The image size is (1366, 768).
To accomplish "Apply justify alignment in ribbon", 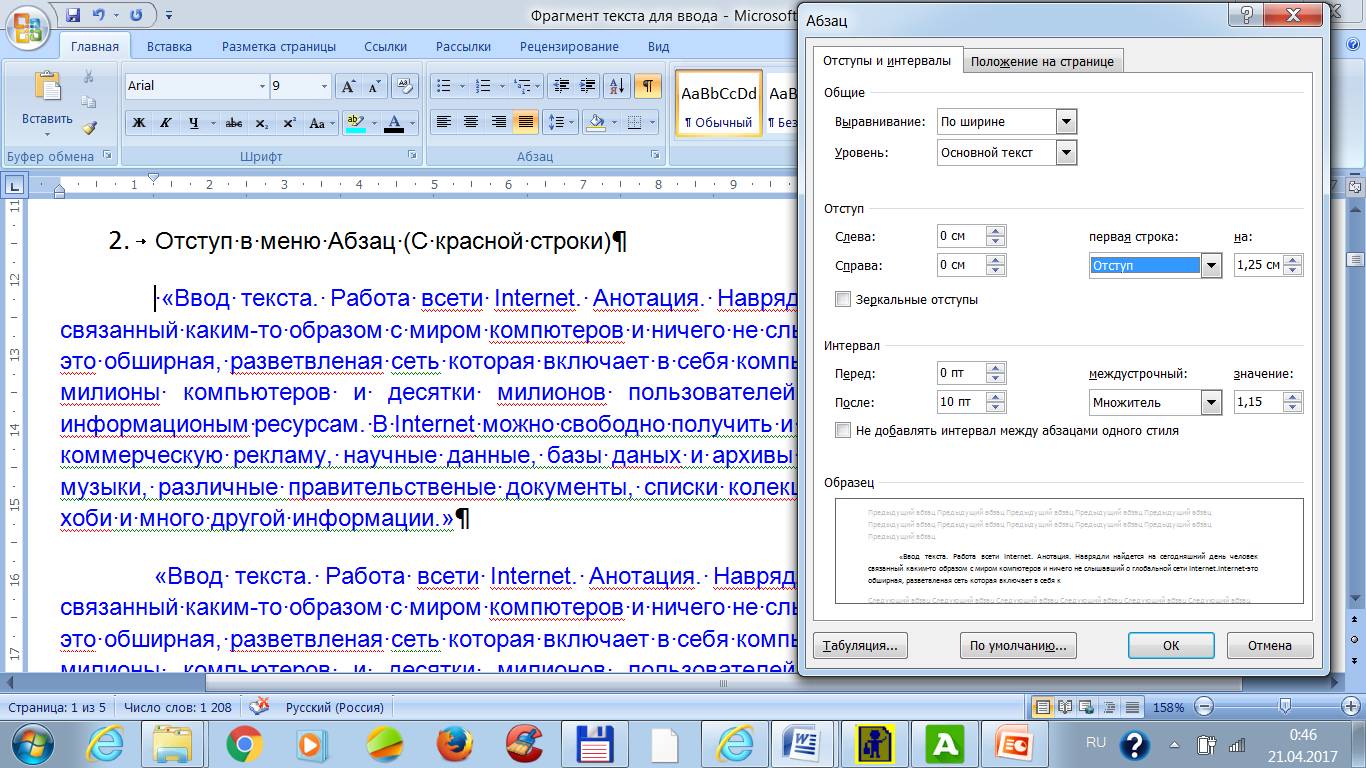I will [525, 123].
